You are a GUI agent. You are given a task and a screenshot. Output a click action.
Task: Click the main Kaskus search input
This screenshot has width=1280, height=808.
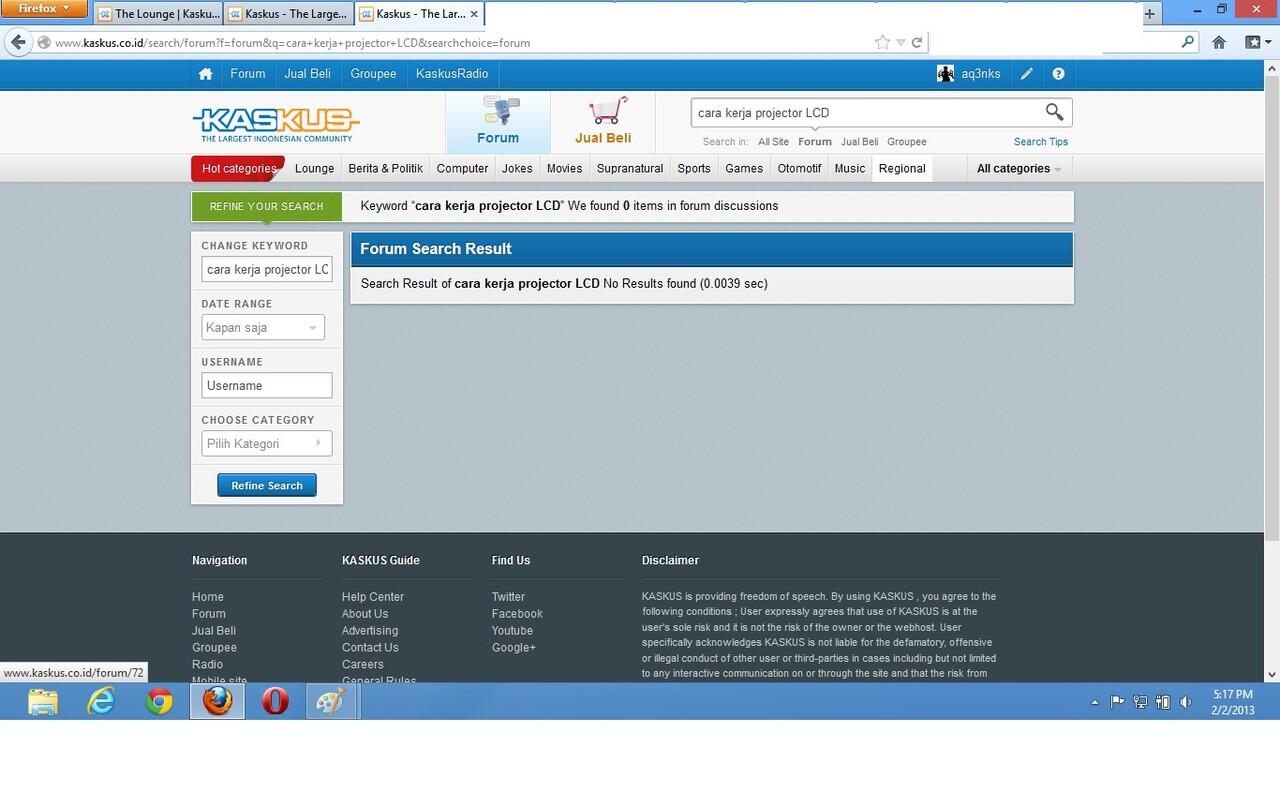pos(865,113)
